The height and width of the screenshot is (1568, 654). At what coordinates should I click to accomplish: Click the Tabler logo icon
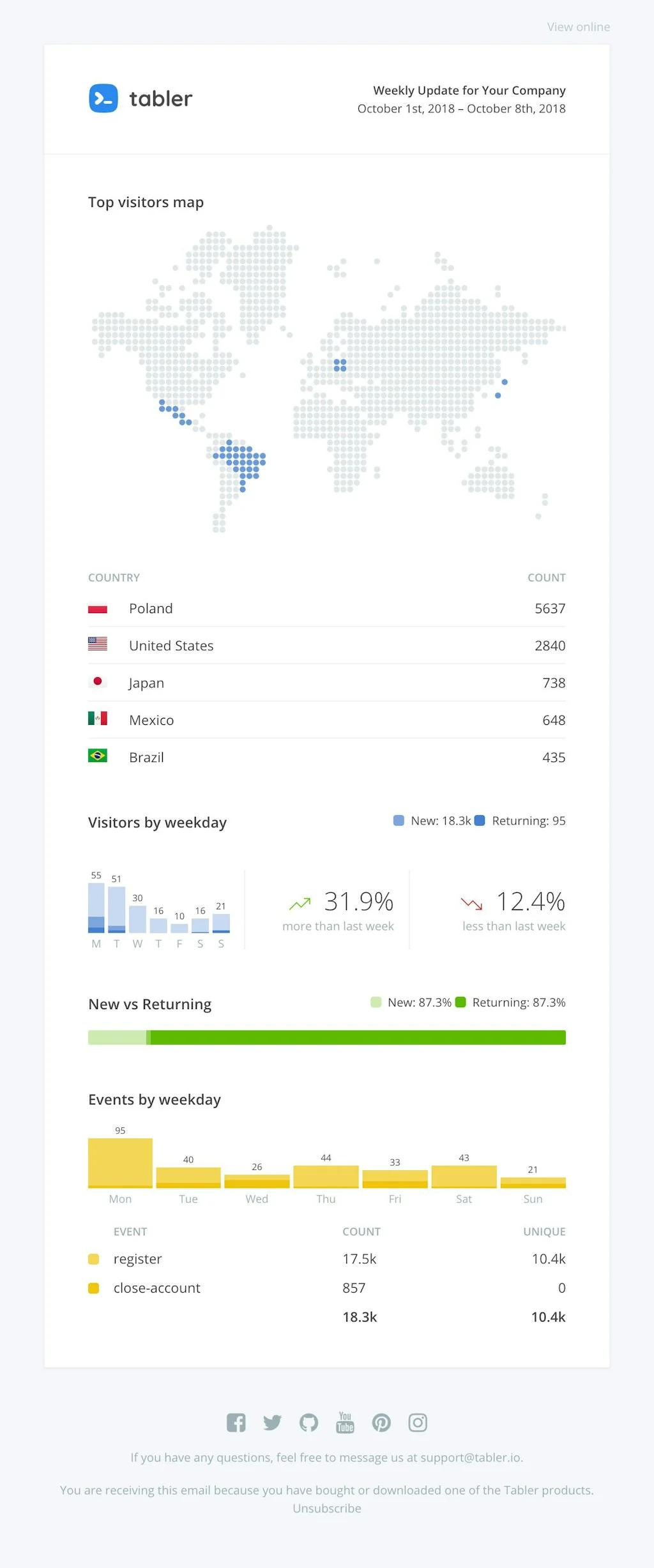click(x=103, y=98)
